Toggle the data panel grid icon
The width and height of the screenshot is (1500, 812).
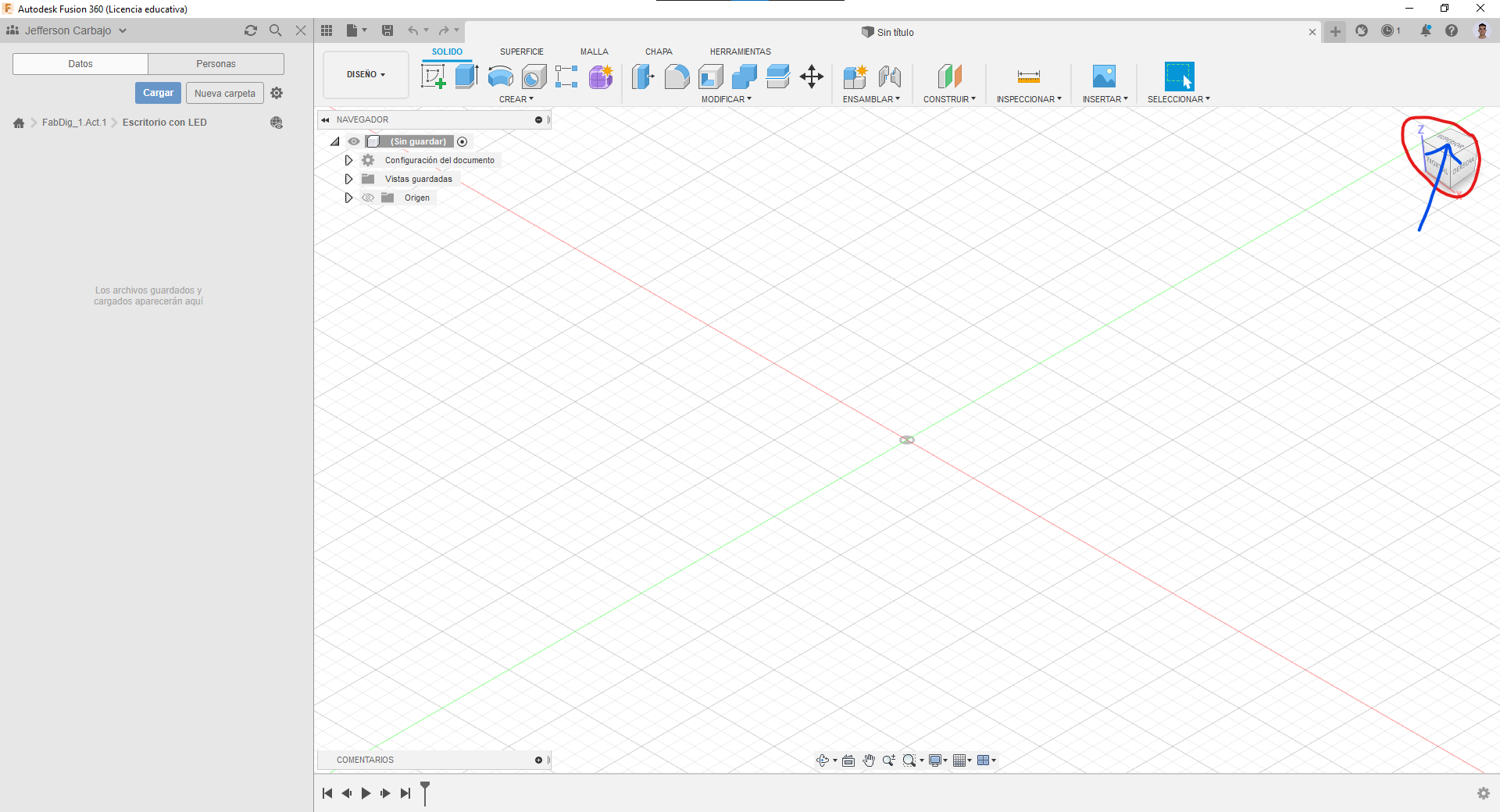tap(327, 30)
